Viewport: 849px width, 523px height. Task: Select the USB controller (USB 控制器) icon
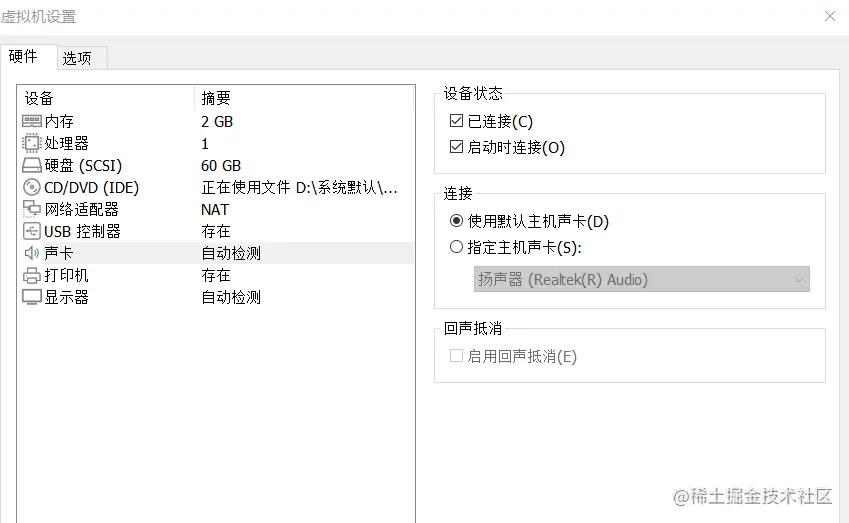[31, 231]
